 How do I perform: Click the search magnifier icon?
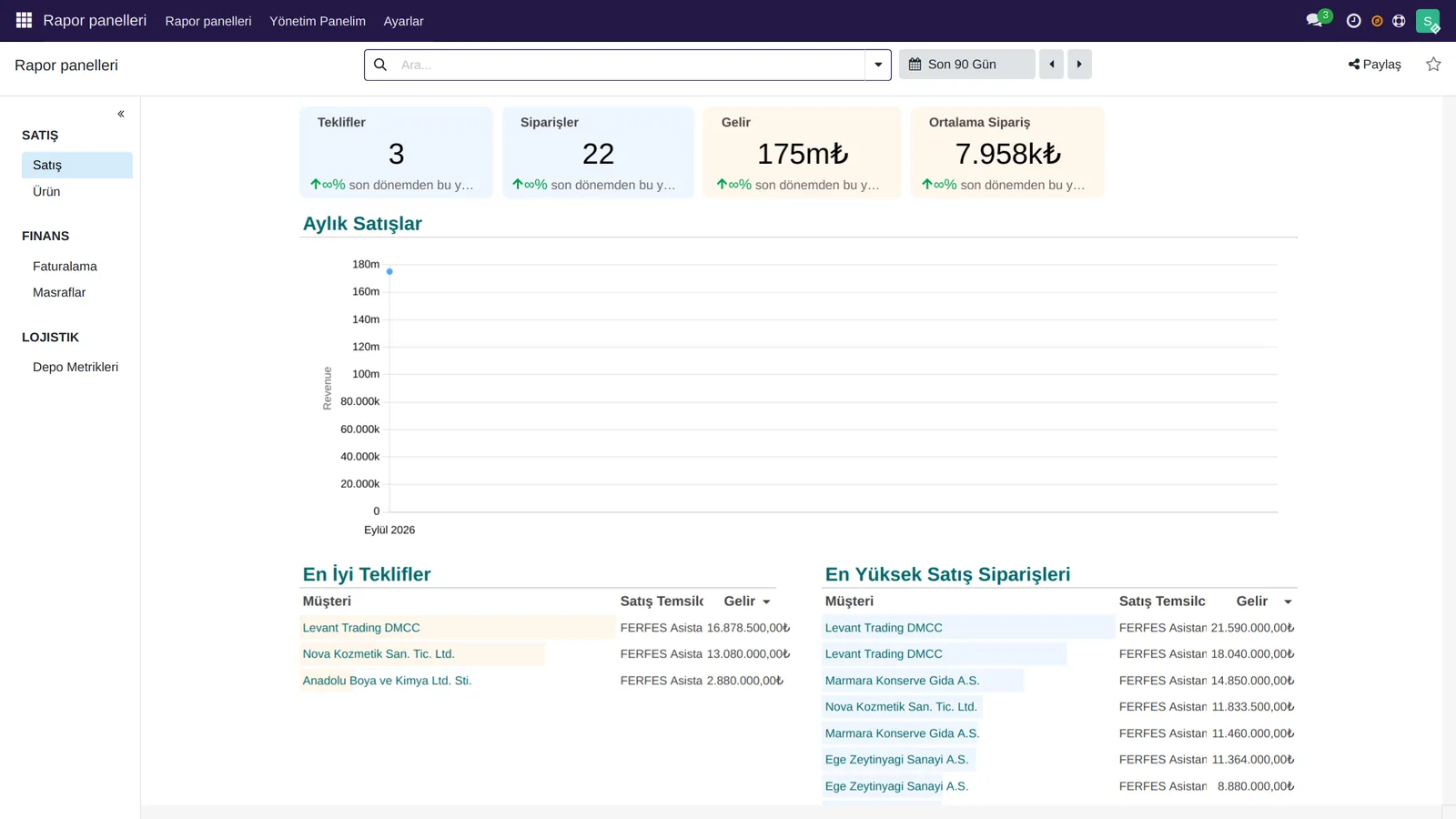tap(380, 65)
